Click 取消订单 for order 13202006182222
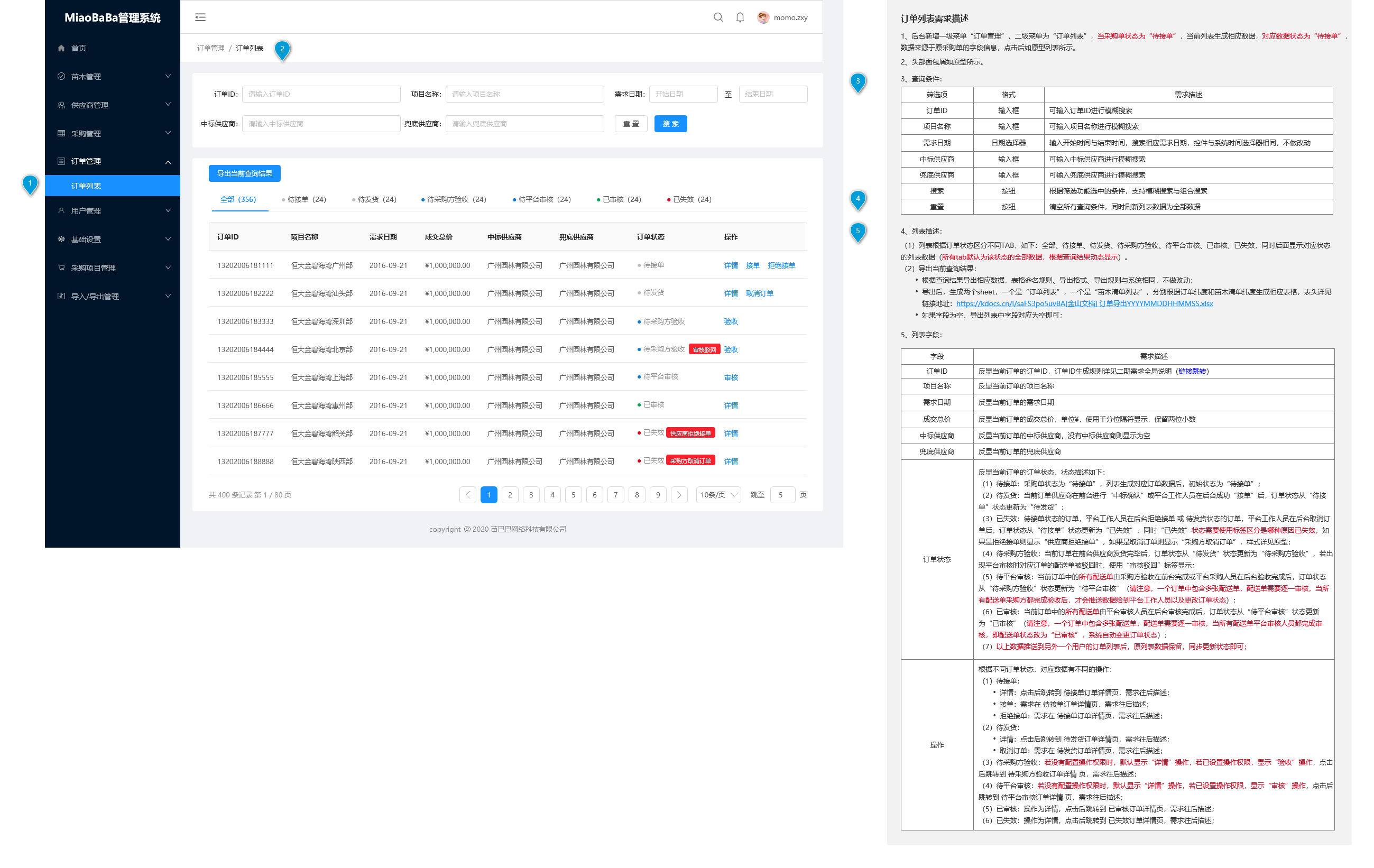The image size is (1374, 868). [x=760, y=293]
